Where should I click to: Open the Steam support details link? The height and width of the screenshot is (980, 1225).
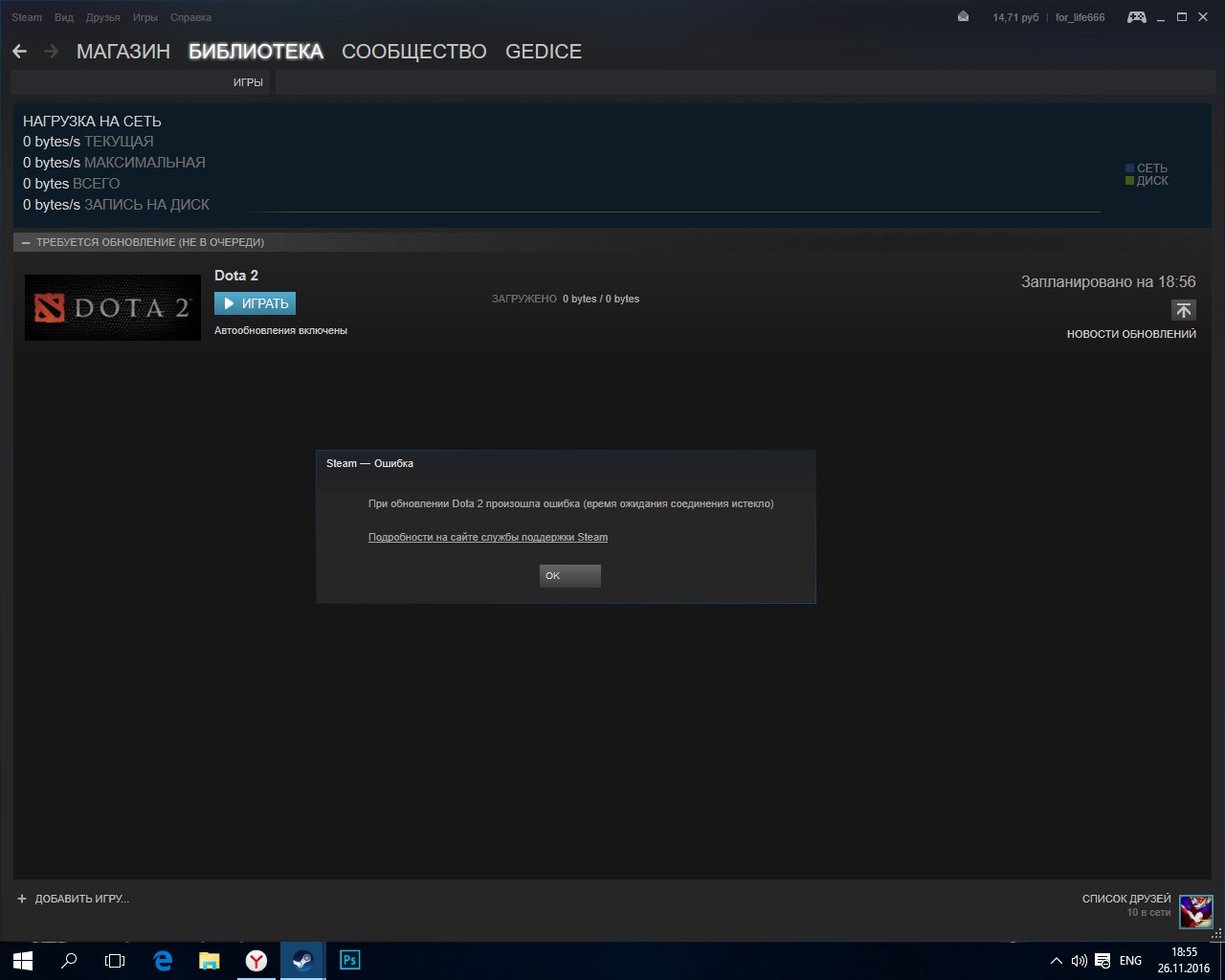pos(487,537)
